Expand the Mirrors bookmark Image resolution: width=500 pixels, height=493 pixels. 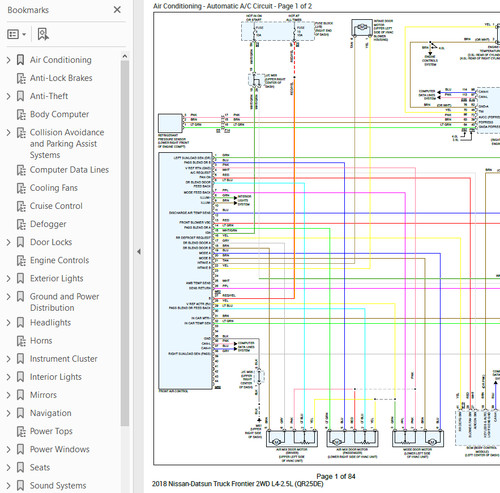coord(9,395)
